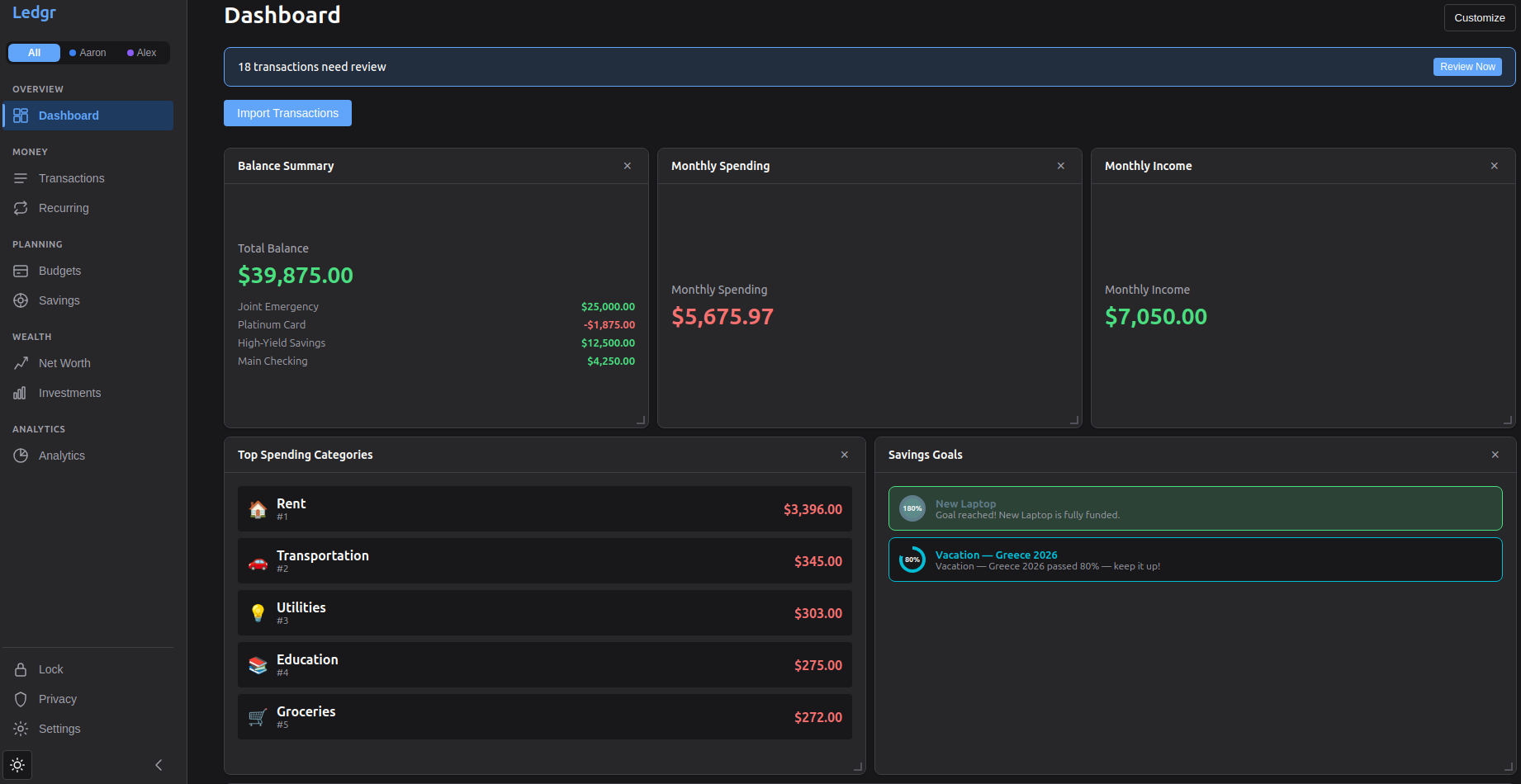Click Import Transactions

point(287,113)
